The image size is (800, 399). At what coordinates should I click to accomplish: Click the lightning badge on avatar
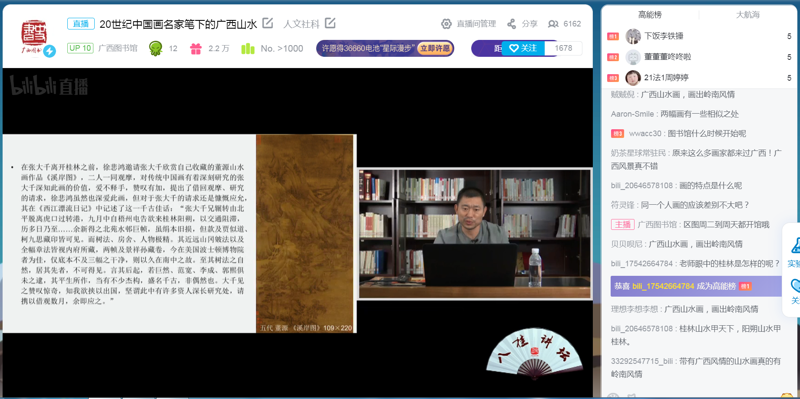[49, 51]
